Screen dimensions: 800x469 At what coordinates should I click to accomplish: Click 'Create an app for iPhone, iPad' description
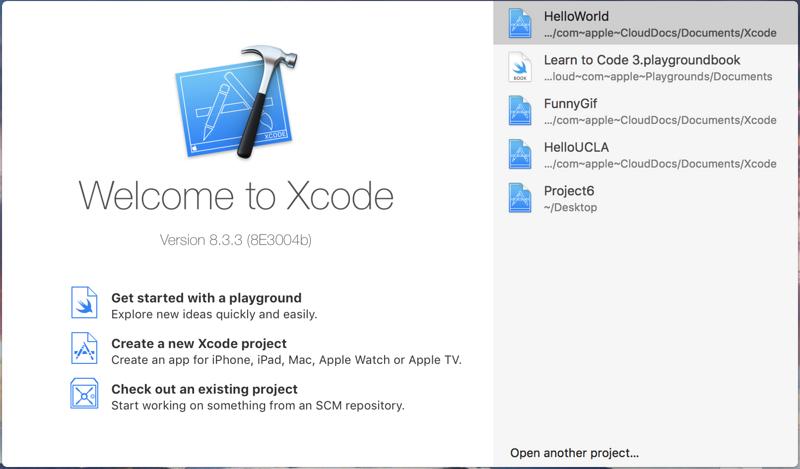pyautogui.click(x=286, y=360)
